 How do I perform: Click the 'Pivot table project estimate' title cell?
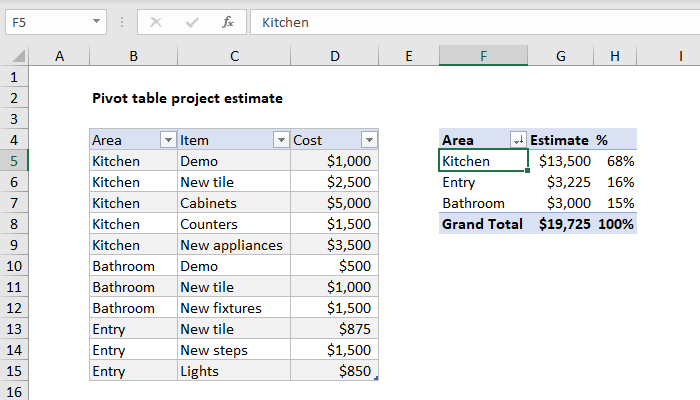click(188, 98)
